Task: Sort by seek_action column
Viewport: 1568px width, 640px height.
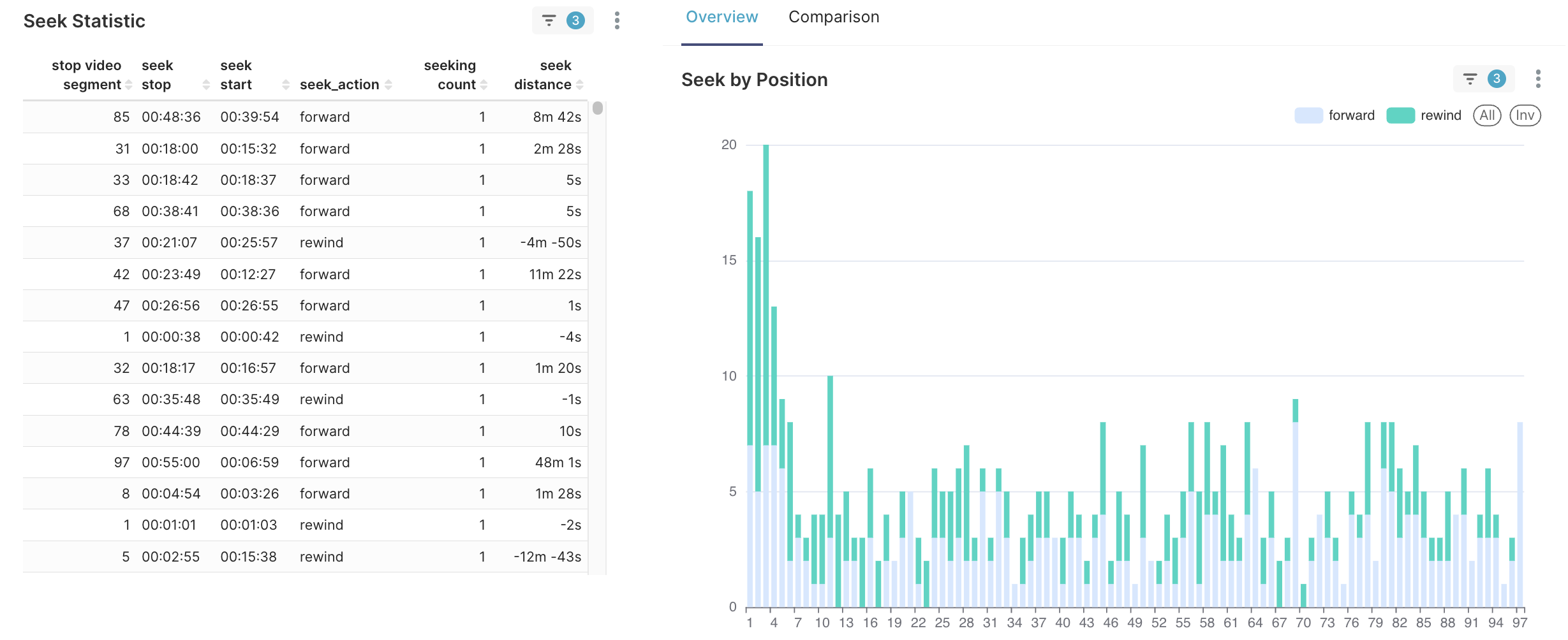Action: click(388, 85)
